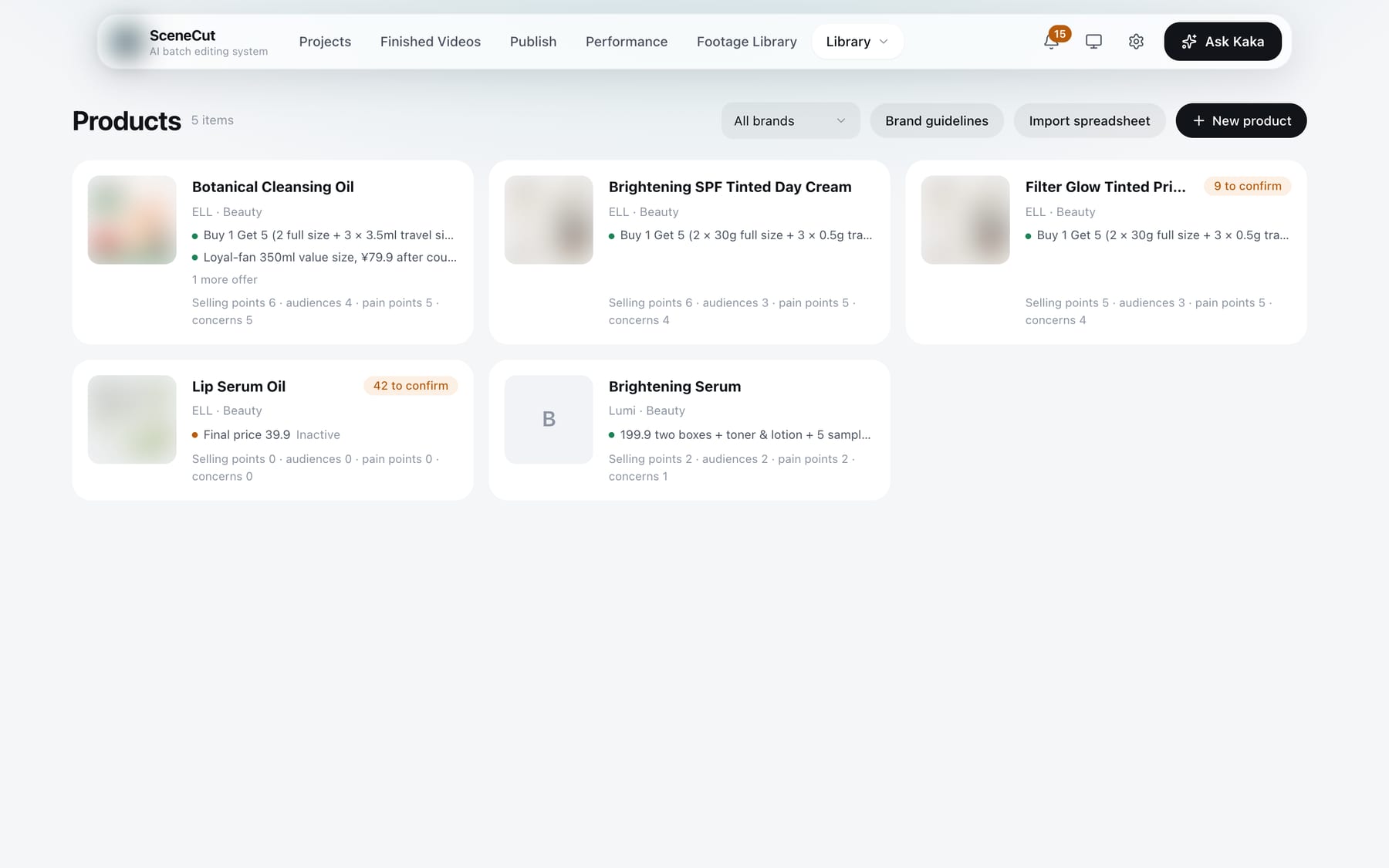1389x868 pixels.
Task: Open the Publish section
Action: click(x=533, y=42)
